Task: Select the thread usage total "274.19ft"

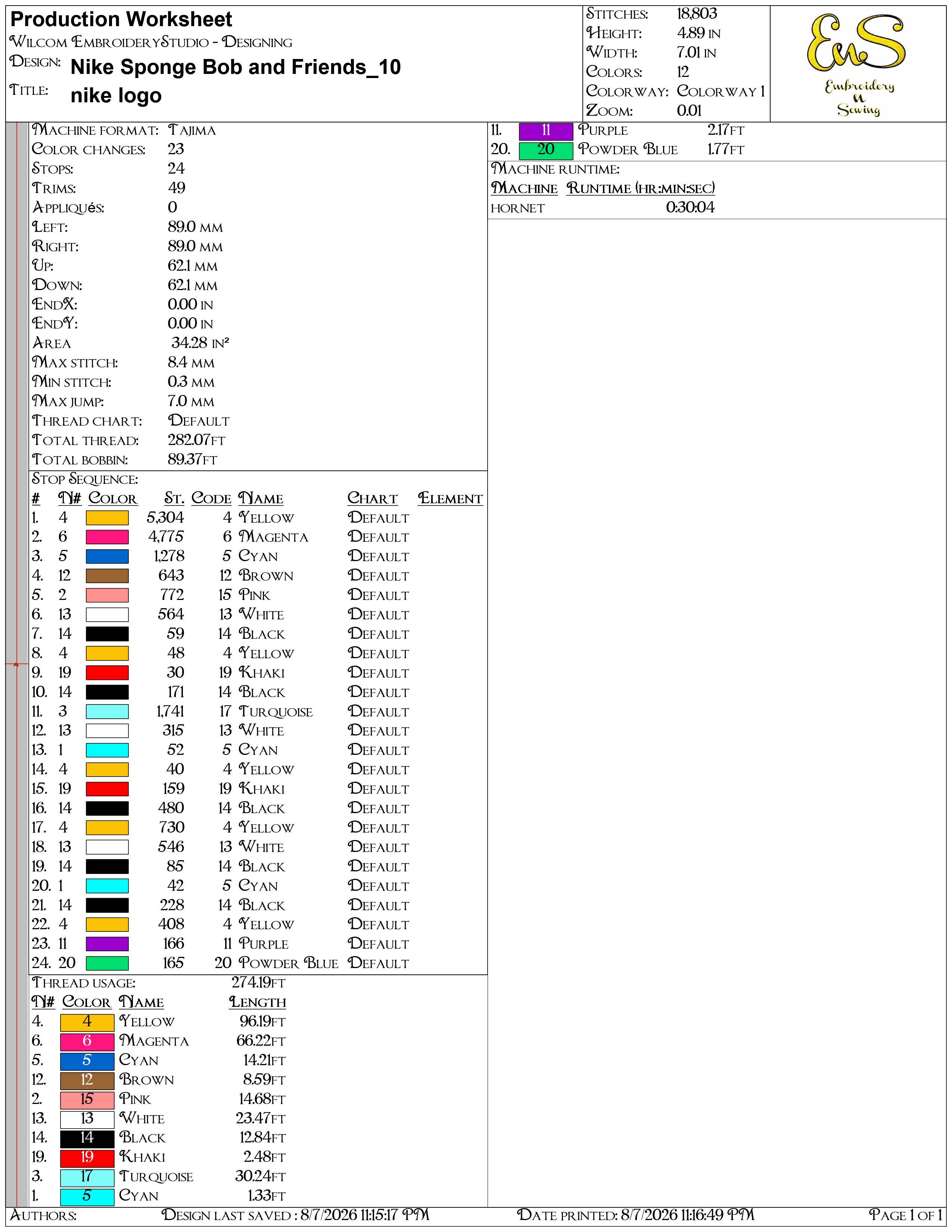Action: [259, 983]
